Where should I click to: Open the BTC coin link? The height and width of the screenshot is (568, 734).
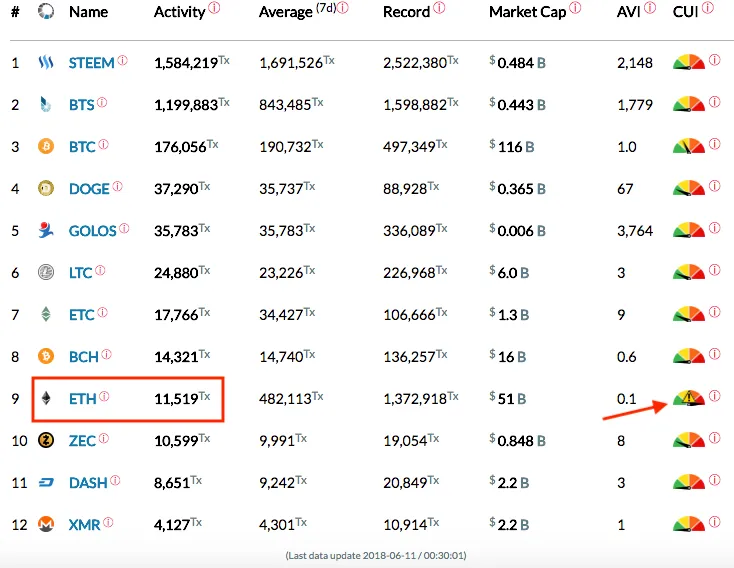(82, 147)
